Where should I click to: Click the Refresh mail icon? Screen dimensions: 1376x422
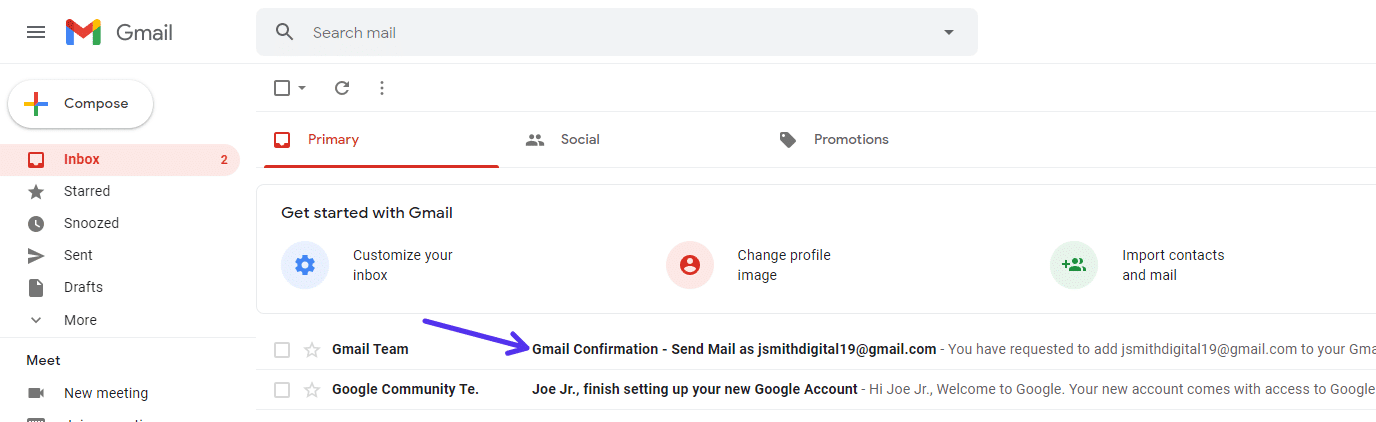point(342,88)
